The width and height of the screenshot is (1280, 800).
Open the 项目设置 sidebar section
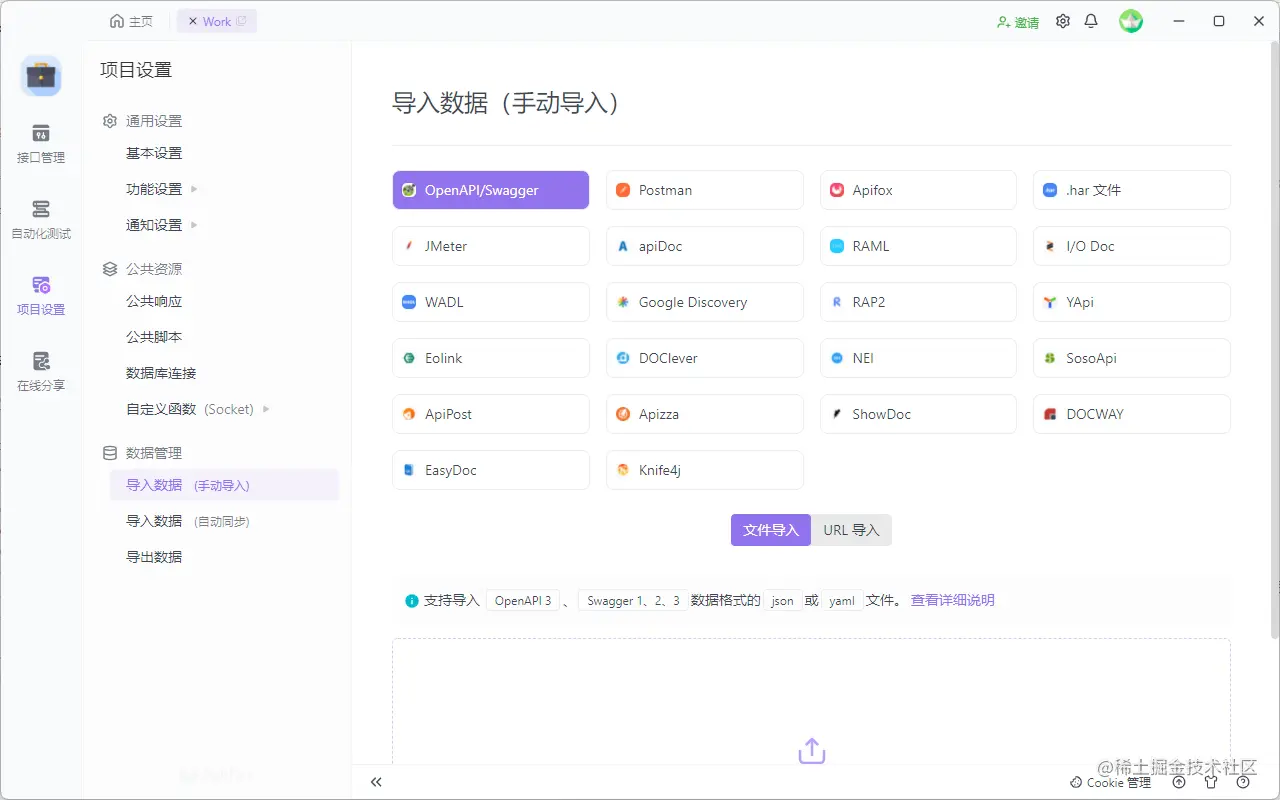[41, 296]
